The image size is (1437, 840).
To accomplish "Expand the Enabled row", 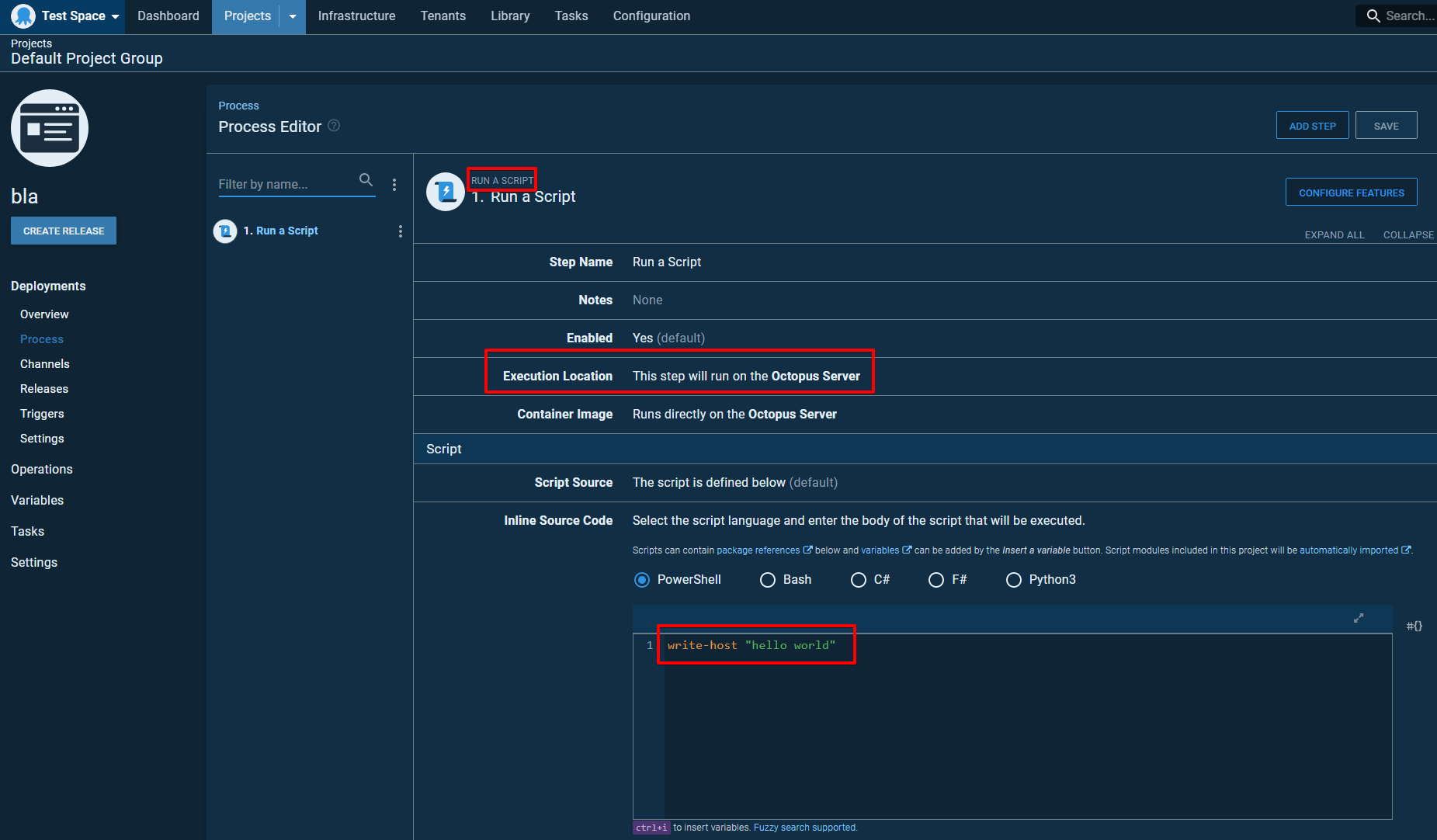I will [925, 338].
